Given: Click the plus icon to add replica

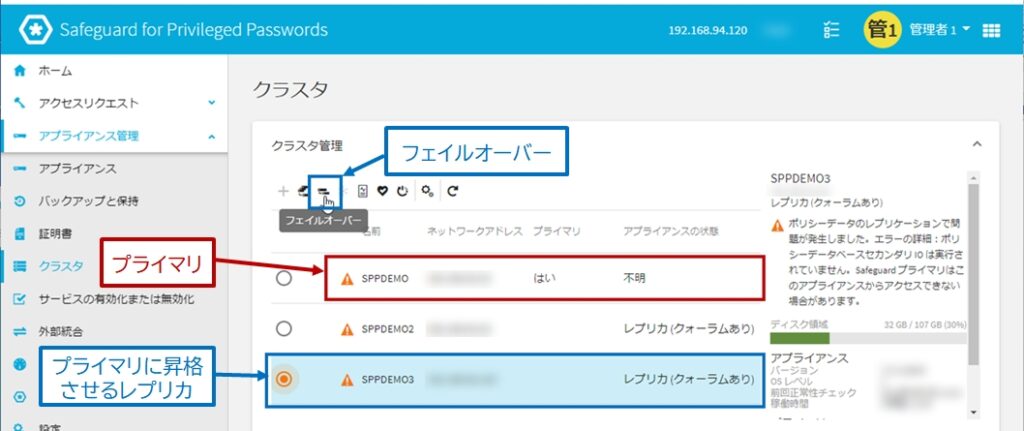Looking at the screenshot, I should [x=283, y=191].
